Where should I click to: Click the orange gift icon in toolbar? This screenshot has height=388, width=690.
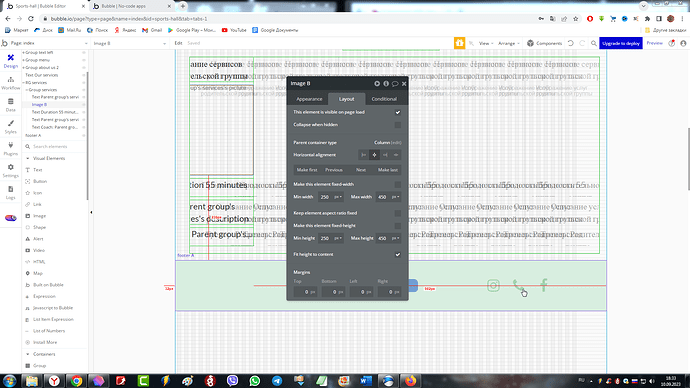click(459, 43)
